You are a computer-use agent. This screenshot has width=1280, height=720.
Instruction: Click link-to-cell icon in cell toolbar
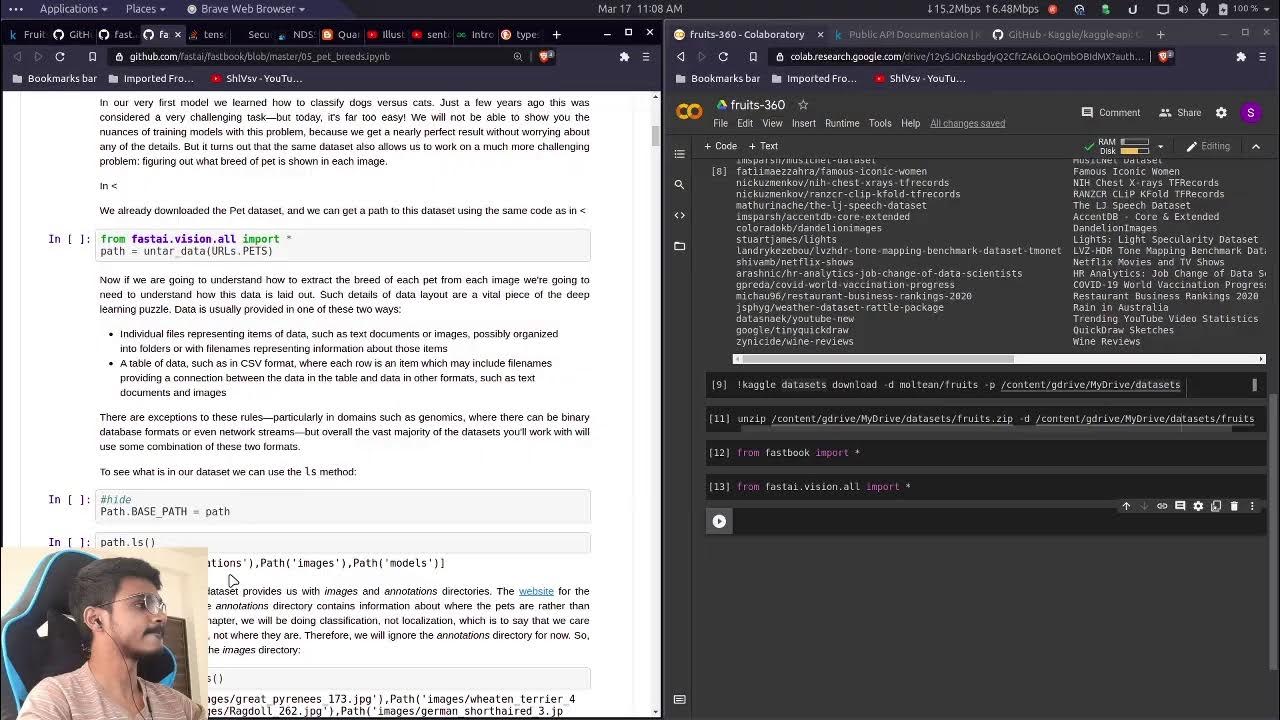click(x=1162, y=506)
